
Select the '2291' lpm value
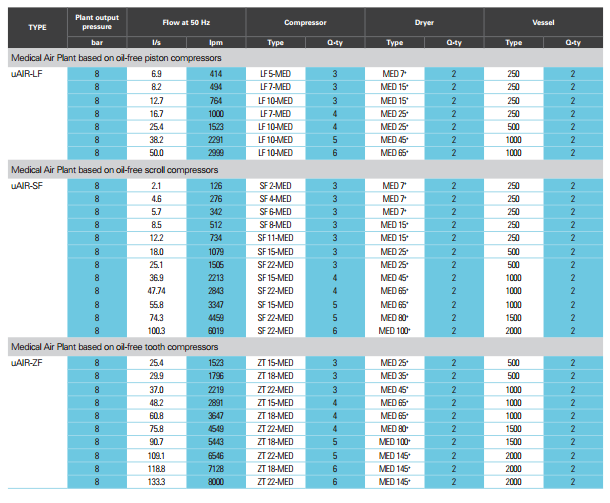click(216, 140)
